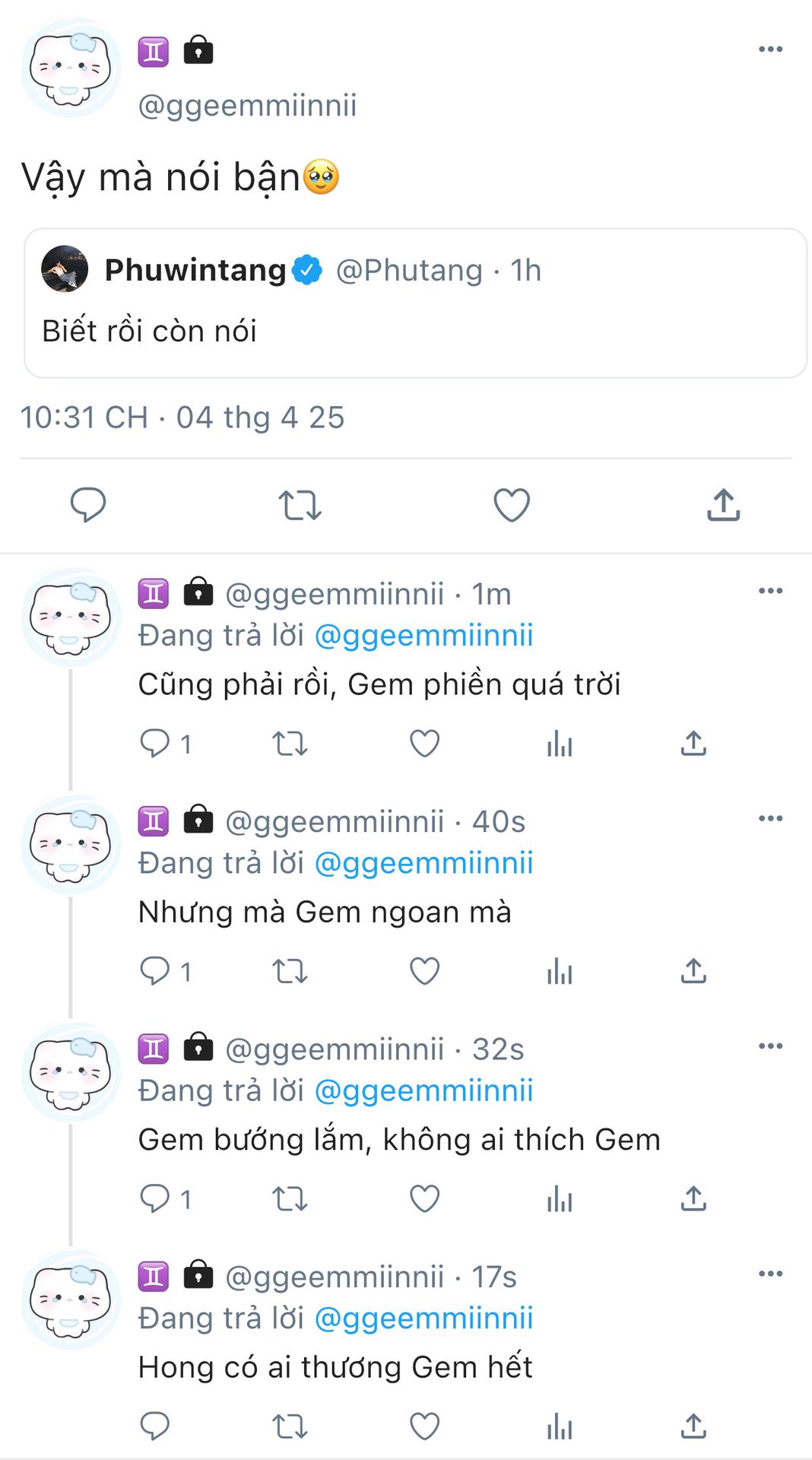Open Phuwintang's profile picture in quoted tweet
This screenshot has width=812, height=1460.
coord(65,269)
